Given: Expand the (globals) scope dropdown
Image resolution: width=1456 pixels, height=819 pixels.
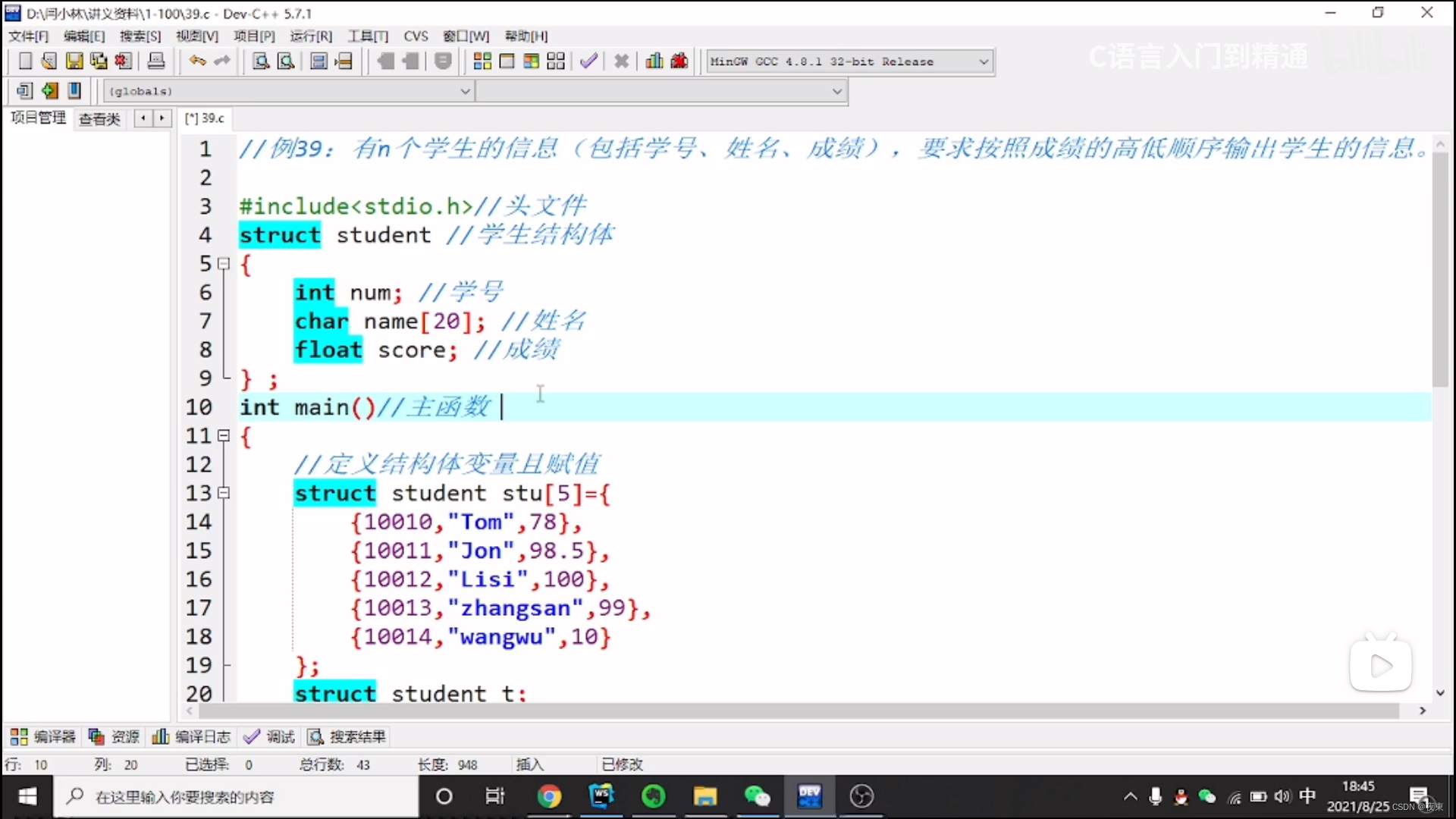Looking at the screenshot, I should coord(465,91).
